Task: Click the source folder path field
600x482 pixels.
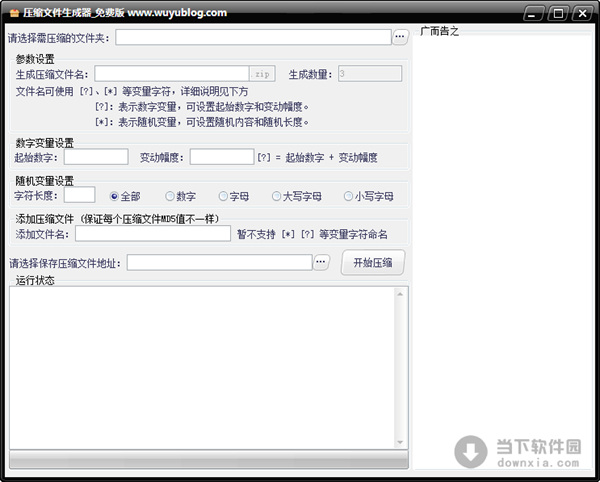Action: click(x=253, y=37)
